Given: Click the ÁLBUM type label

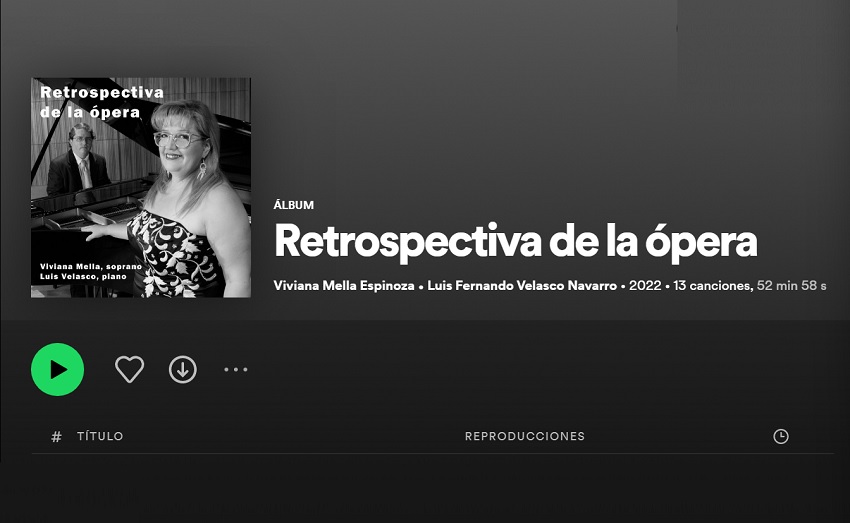Looking at the screenshot, I should click(x=294, y=205).
